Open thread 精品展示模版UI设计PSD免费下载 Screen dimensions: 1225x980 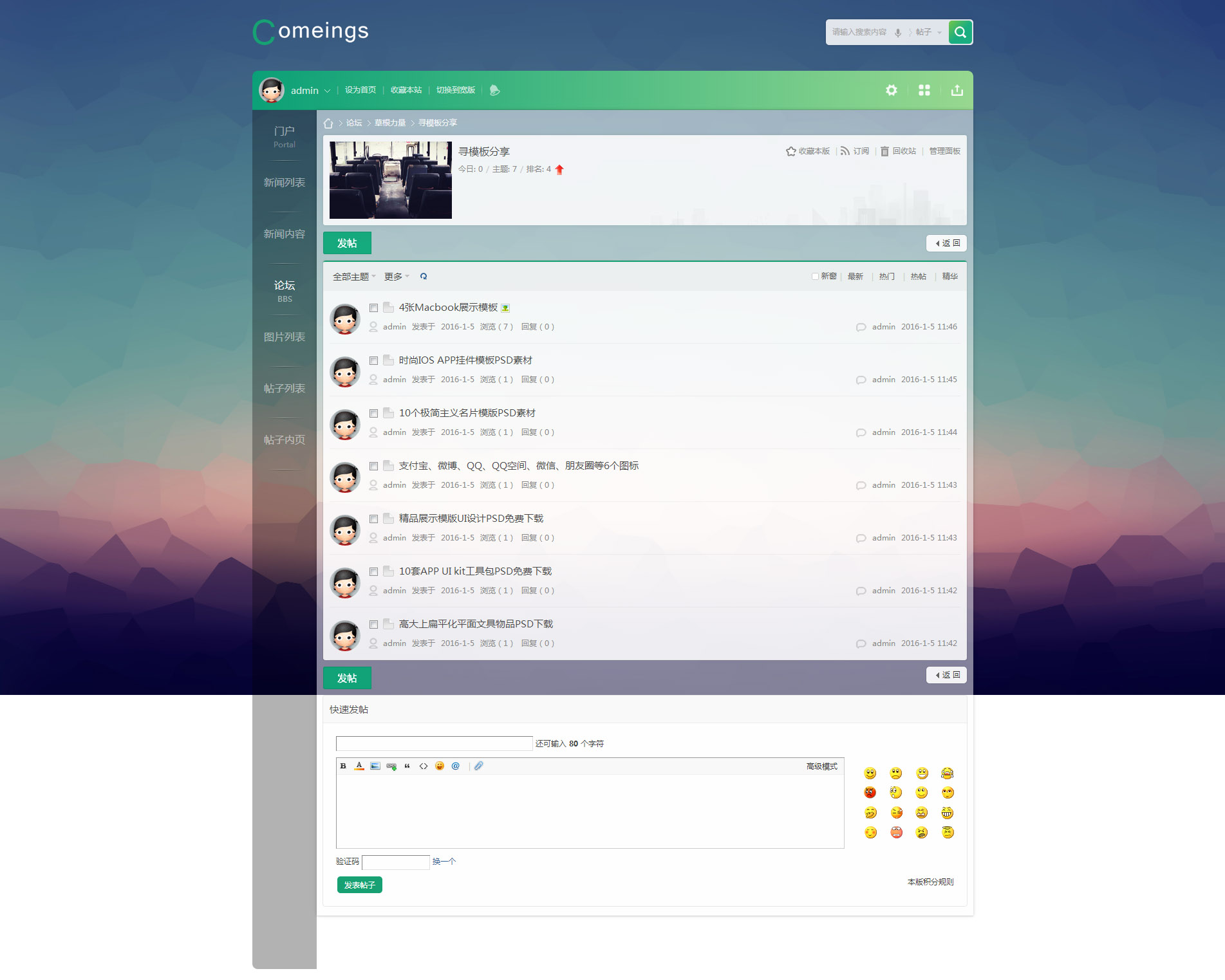pyautogui.click(x=471, y=519)
